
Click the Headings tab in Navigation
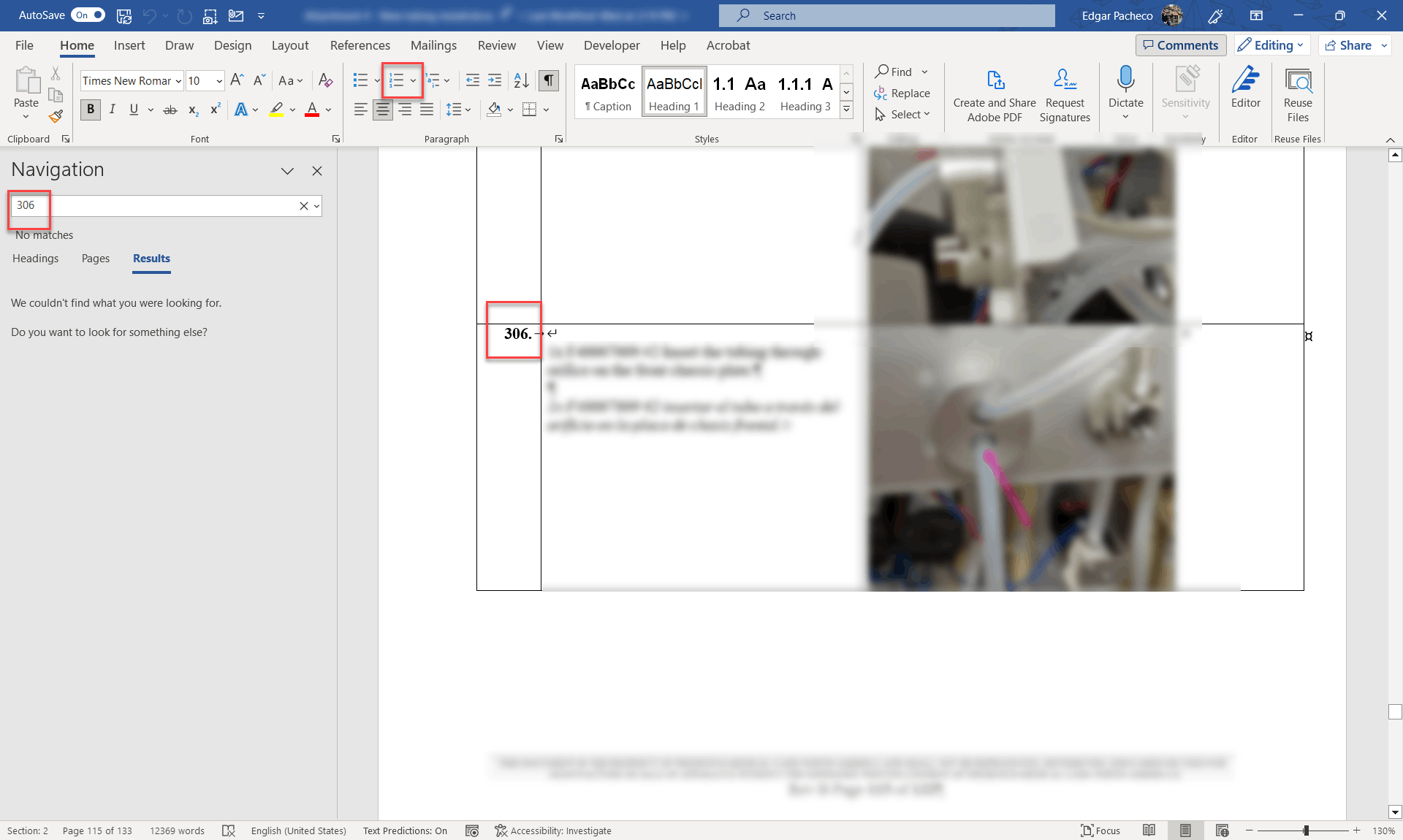pos(35,258)
